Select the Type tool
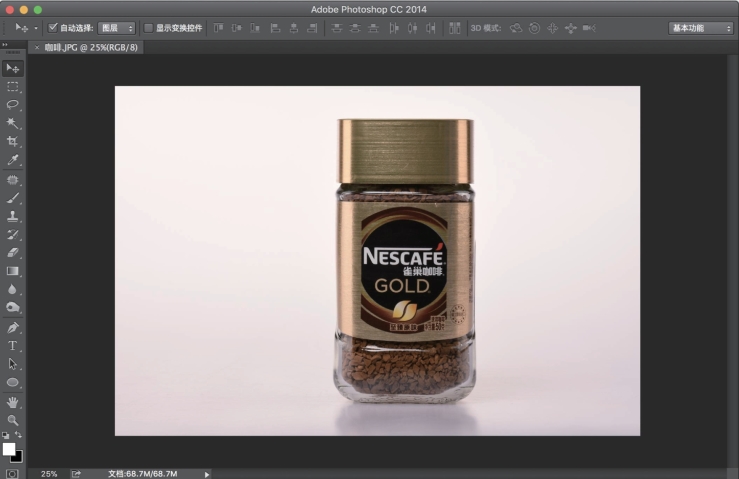 [13, 346]
